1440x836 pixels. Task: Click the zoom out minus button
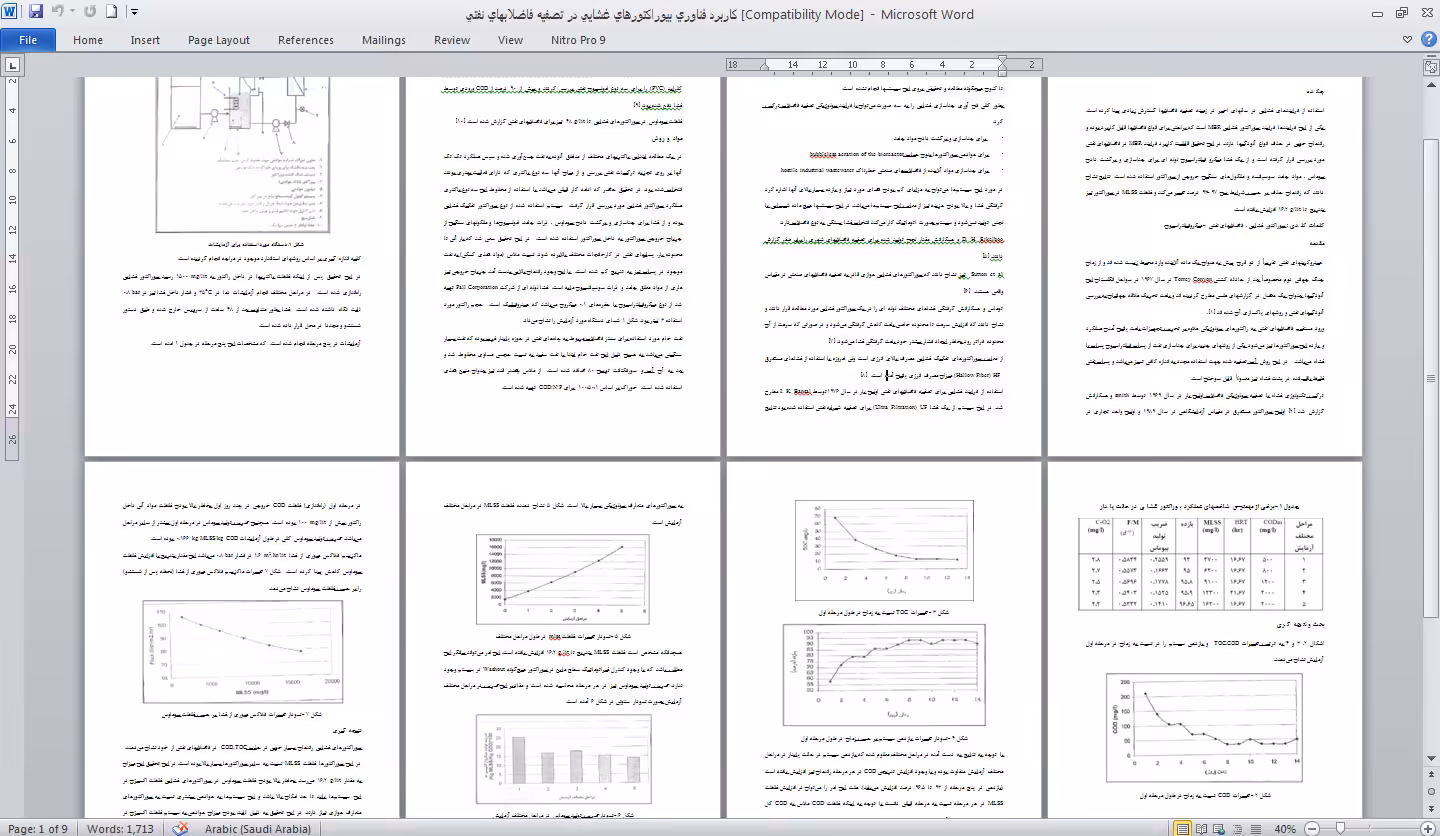pos(1310,828)
